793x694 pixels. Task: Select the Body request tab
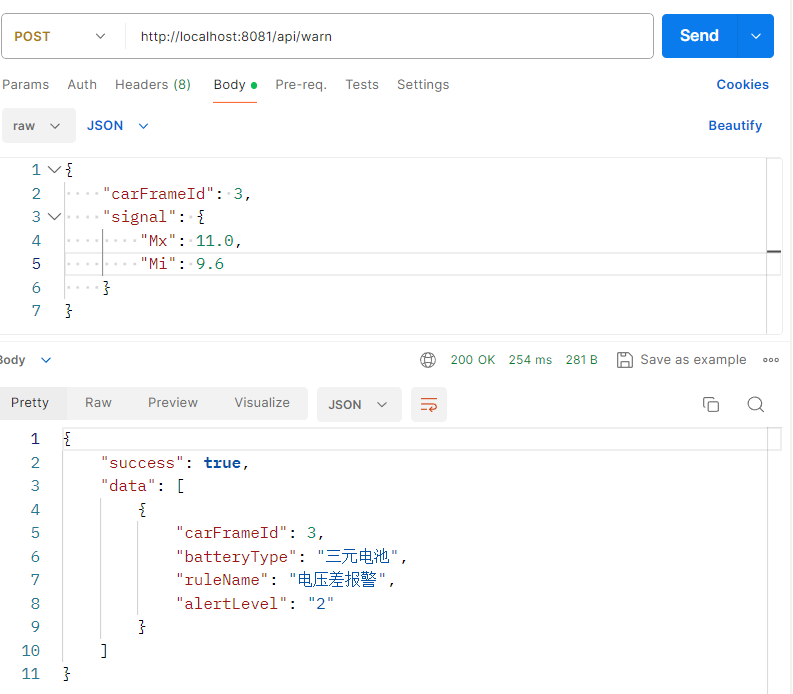point(235,84)
